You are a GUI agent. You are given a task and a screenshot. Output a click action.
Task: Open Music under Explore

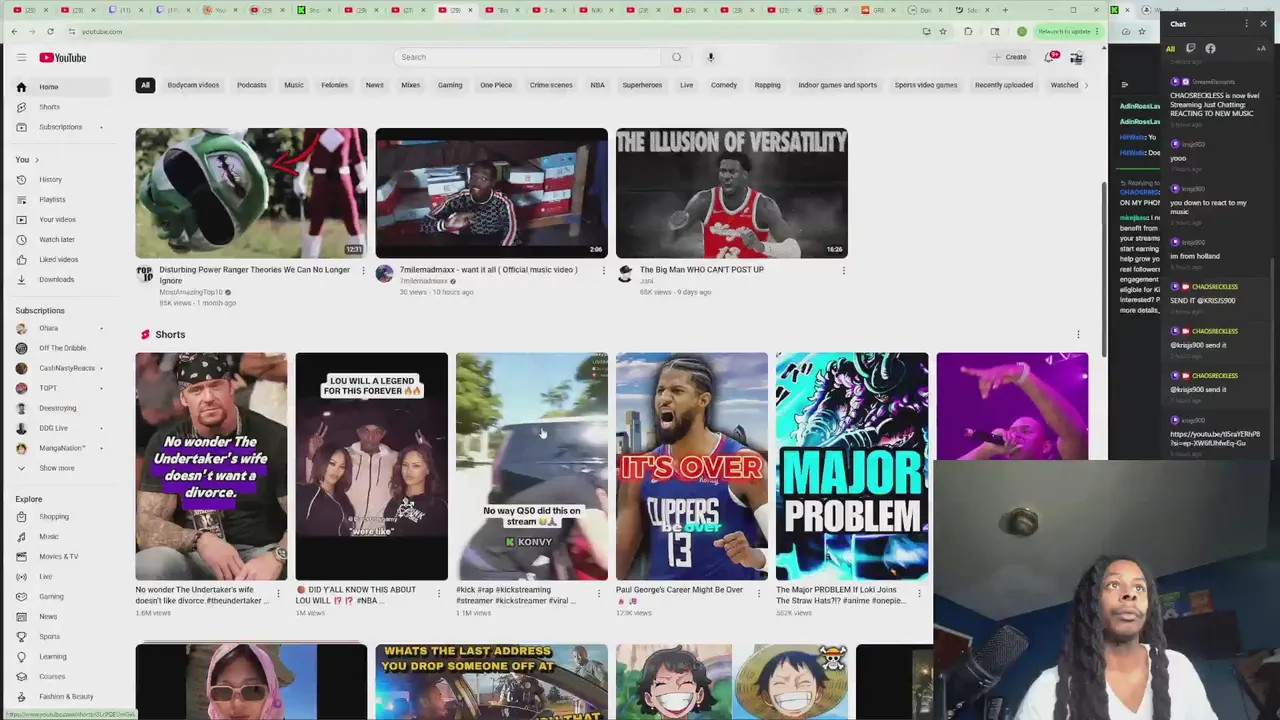point(63,537)
